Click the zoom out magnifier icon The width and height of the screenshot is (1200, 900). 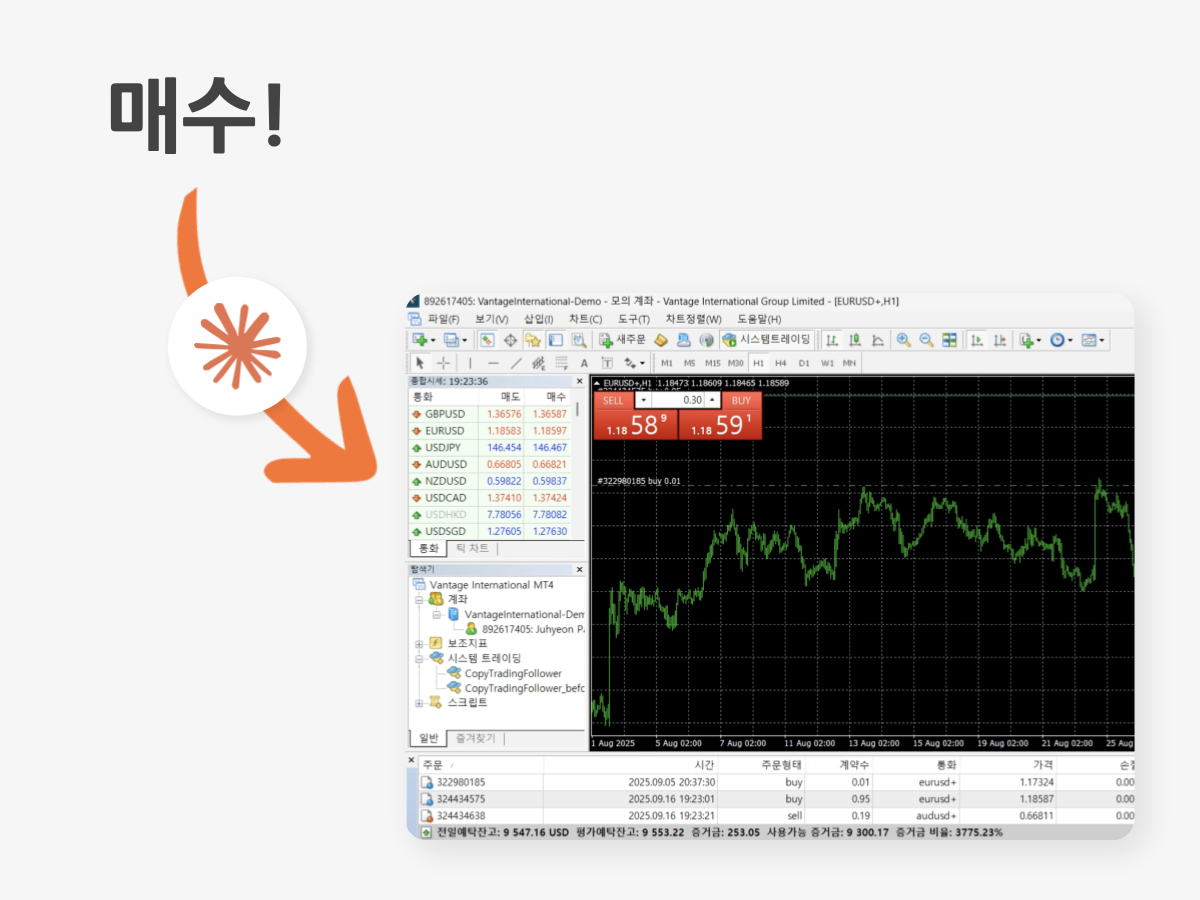pos(926,340)
